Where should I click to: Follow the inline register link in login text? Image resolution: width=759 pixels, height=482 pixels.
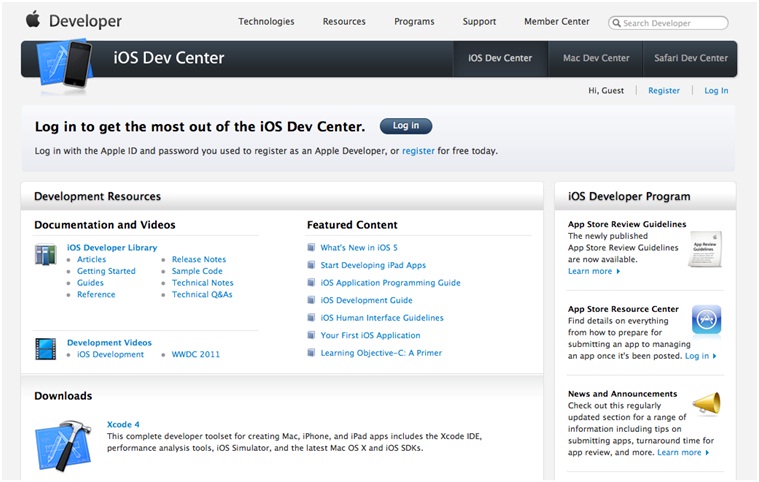[418, 151]
